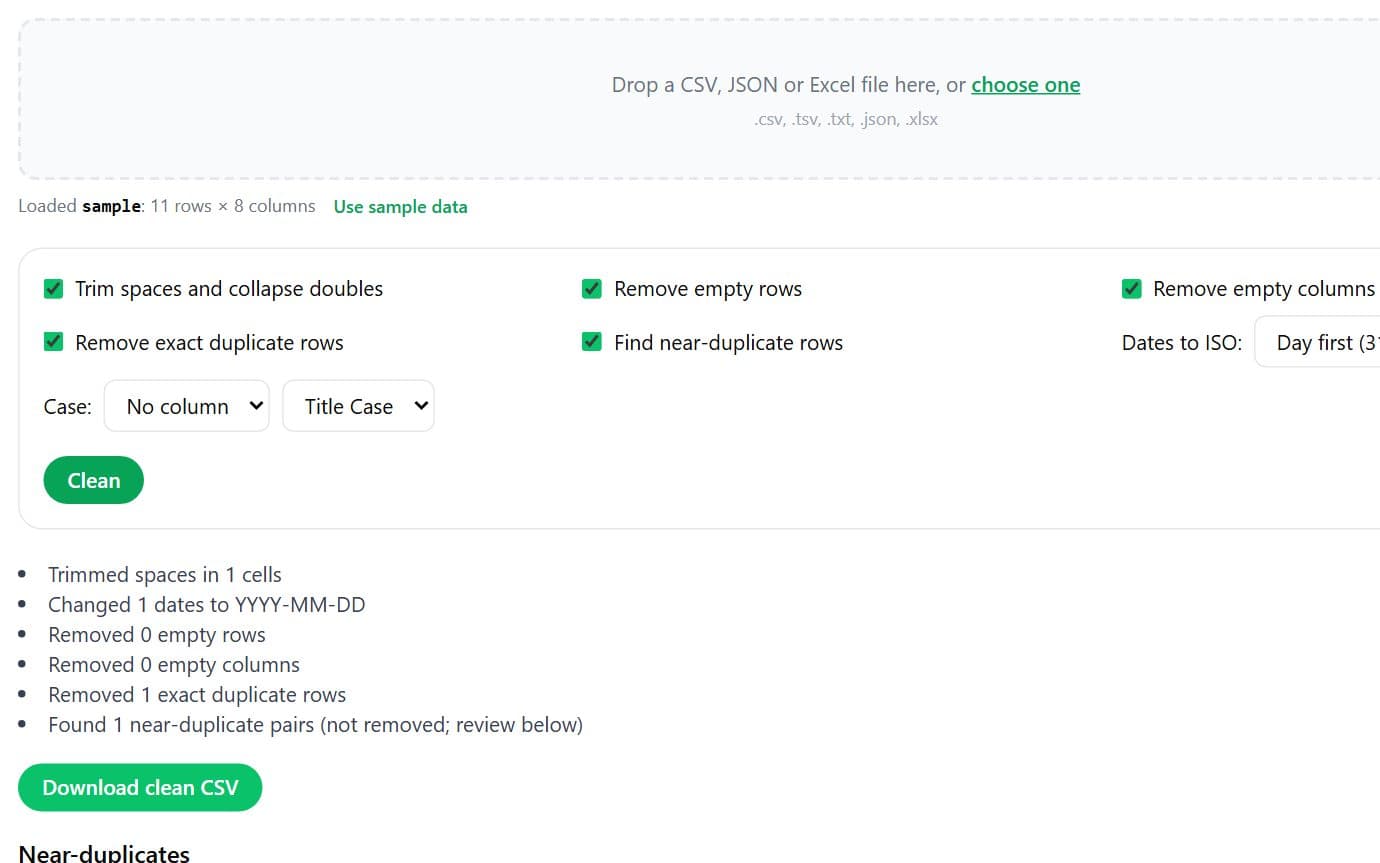Select 'Trimmed spaces in 1 cells' text

pyautogui.click(x=165, y=575)
